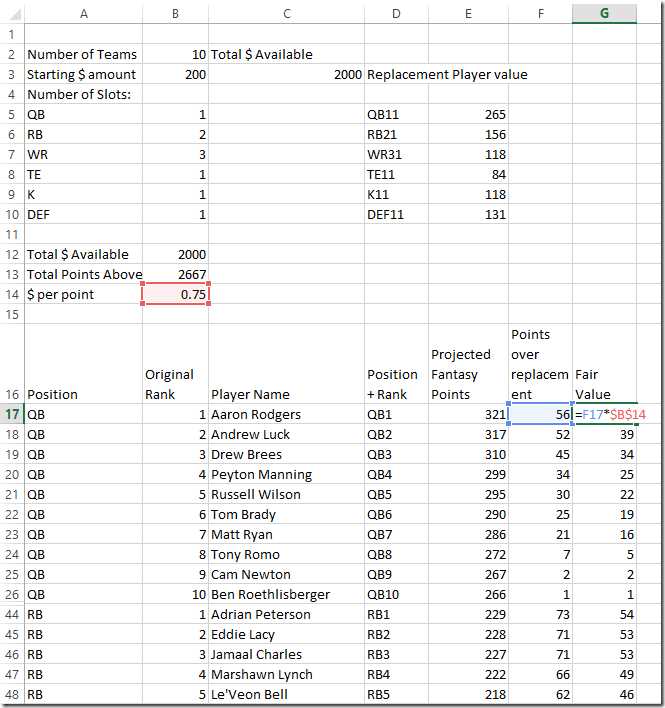Click replacement value 265

coord(468,115)
